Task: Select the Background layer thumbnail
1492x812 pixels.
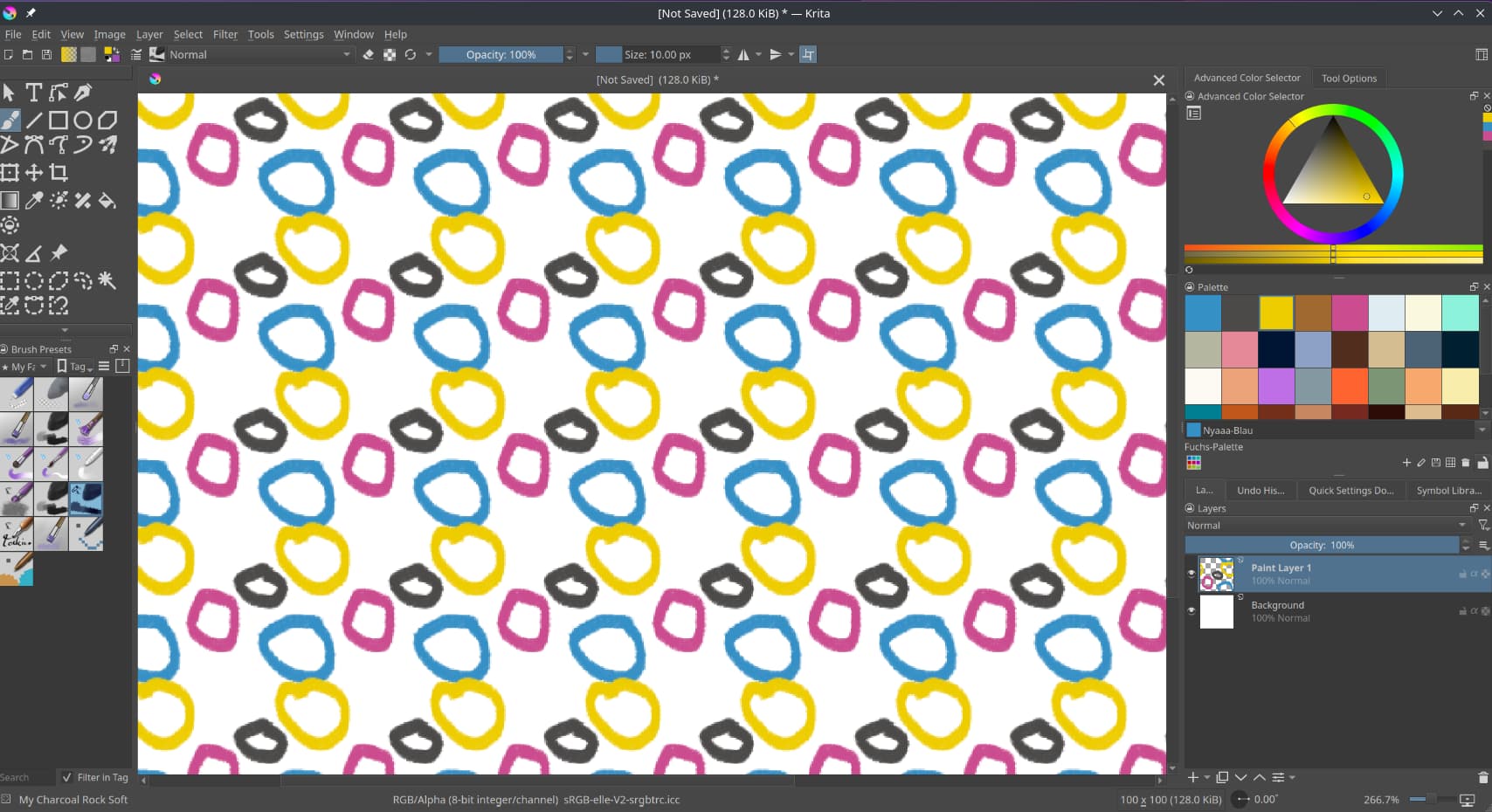Action: coord(1216,611)
